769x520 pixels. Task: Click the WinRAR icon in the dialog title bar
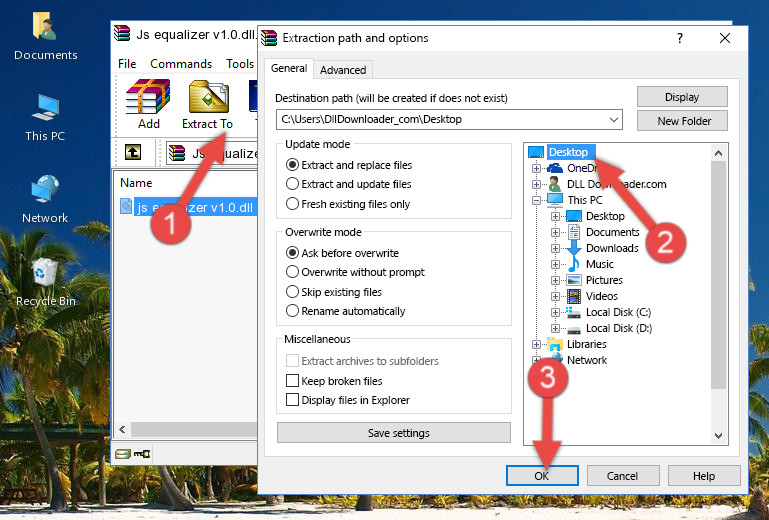269,38
